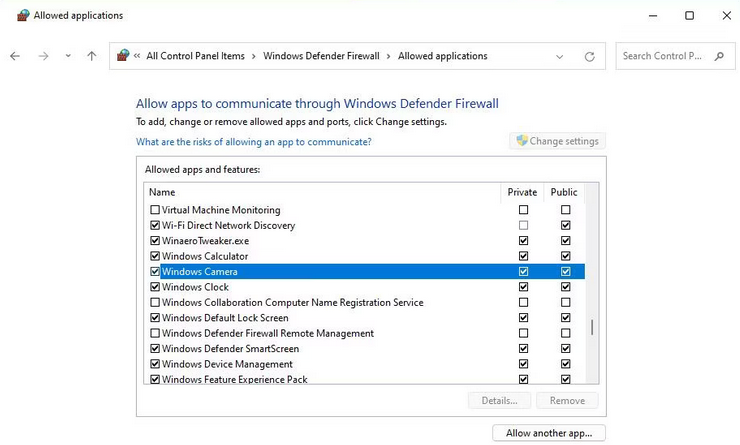
Task: Expand chevron after Windows Defender Firewall breadcrumb
Action: (x=388, y=56)
